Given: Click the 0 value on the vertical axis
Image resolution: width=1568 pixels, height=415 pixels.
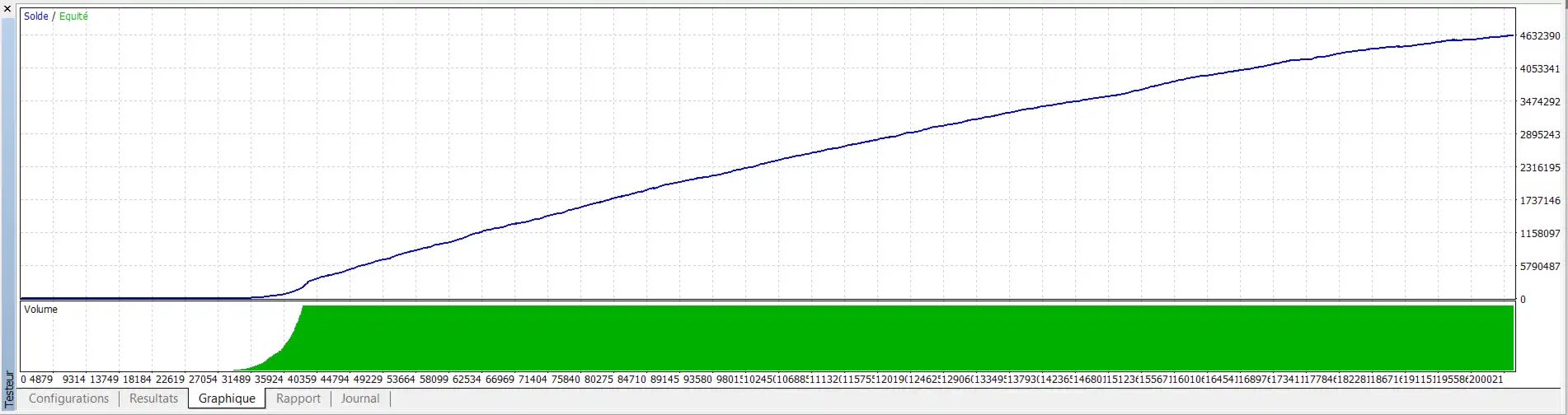Looking at the screenshot, I should tap(1523, 300).
